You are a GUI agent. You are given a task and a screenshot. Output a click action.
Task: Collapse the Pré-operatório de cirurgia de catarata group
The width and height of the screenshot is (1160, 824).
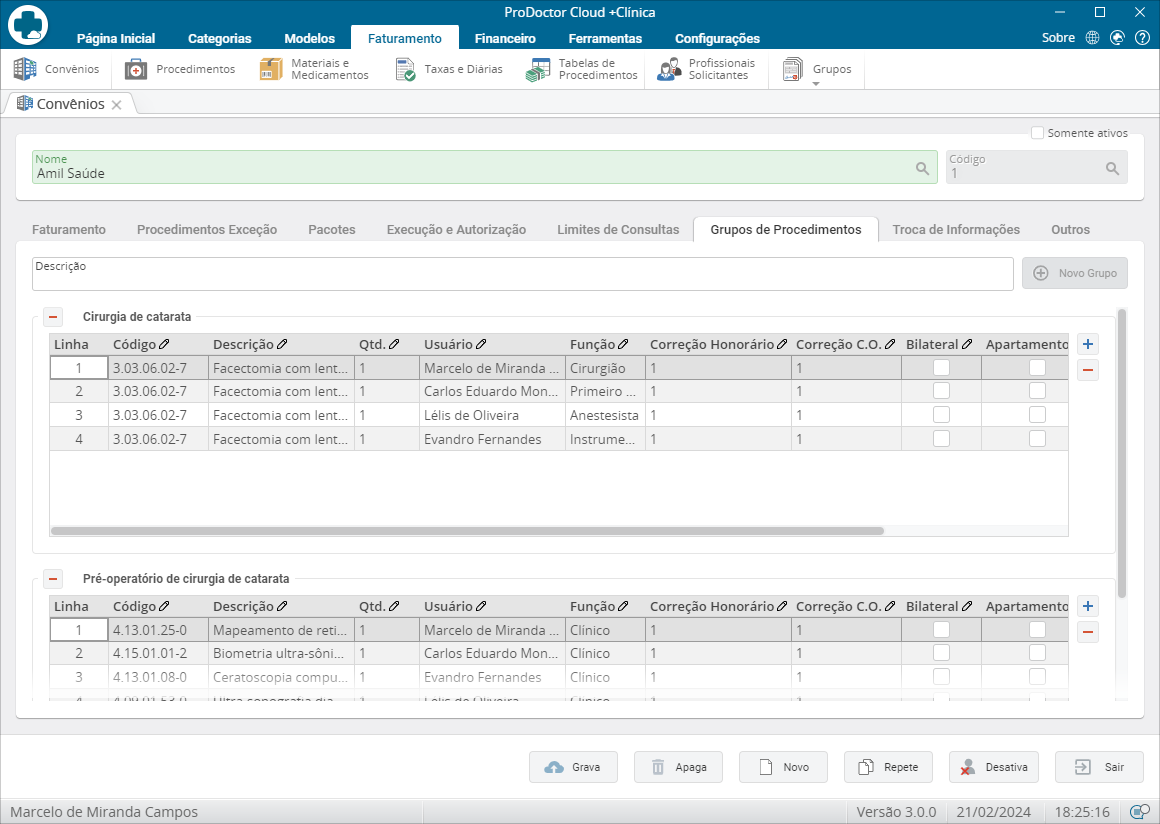(53, 578)
